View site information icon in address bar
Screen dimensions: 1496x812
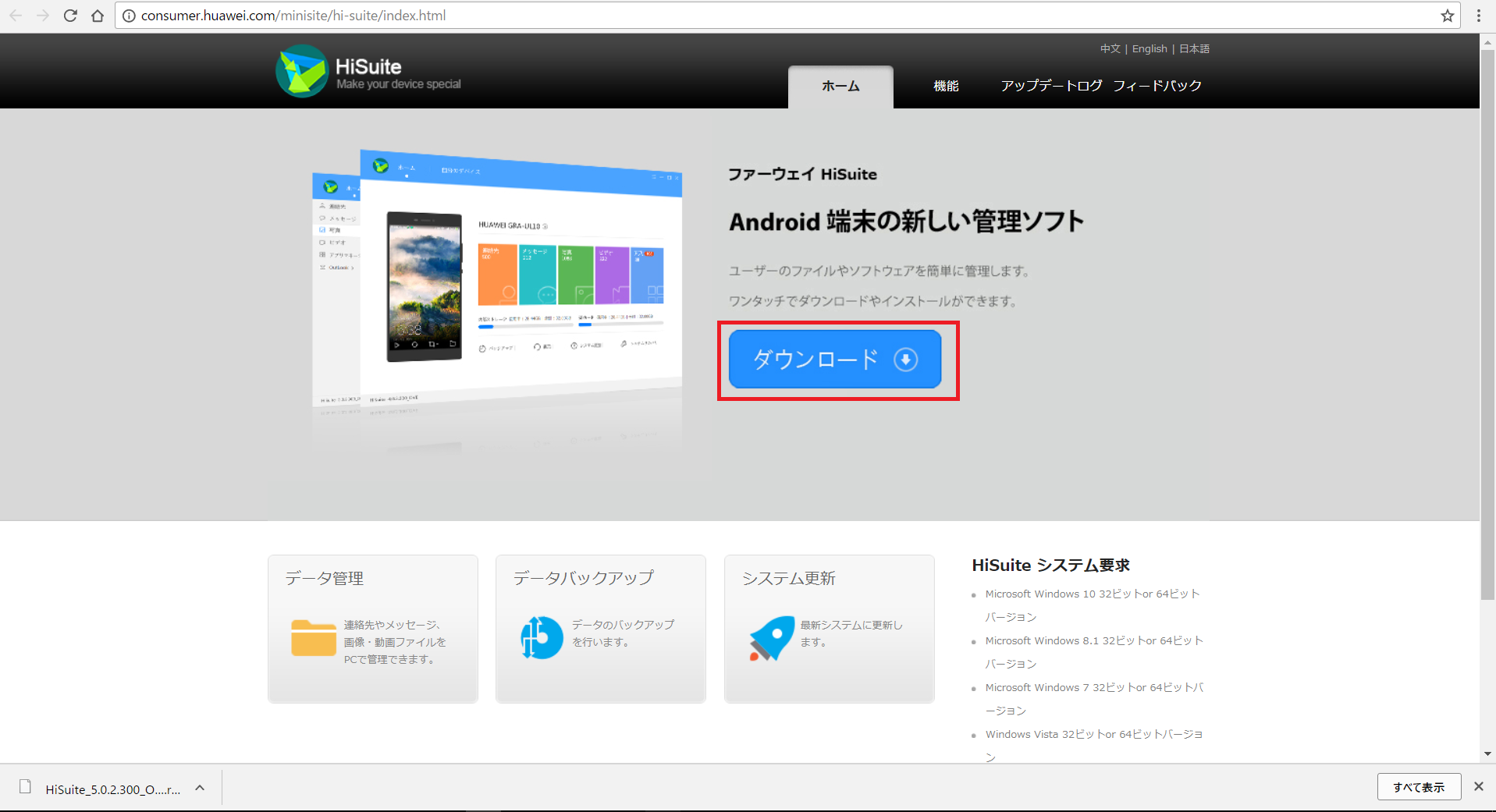[129, 16]
